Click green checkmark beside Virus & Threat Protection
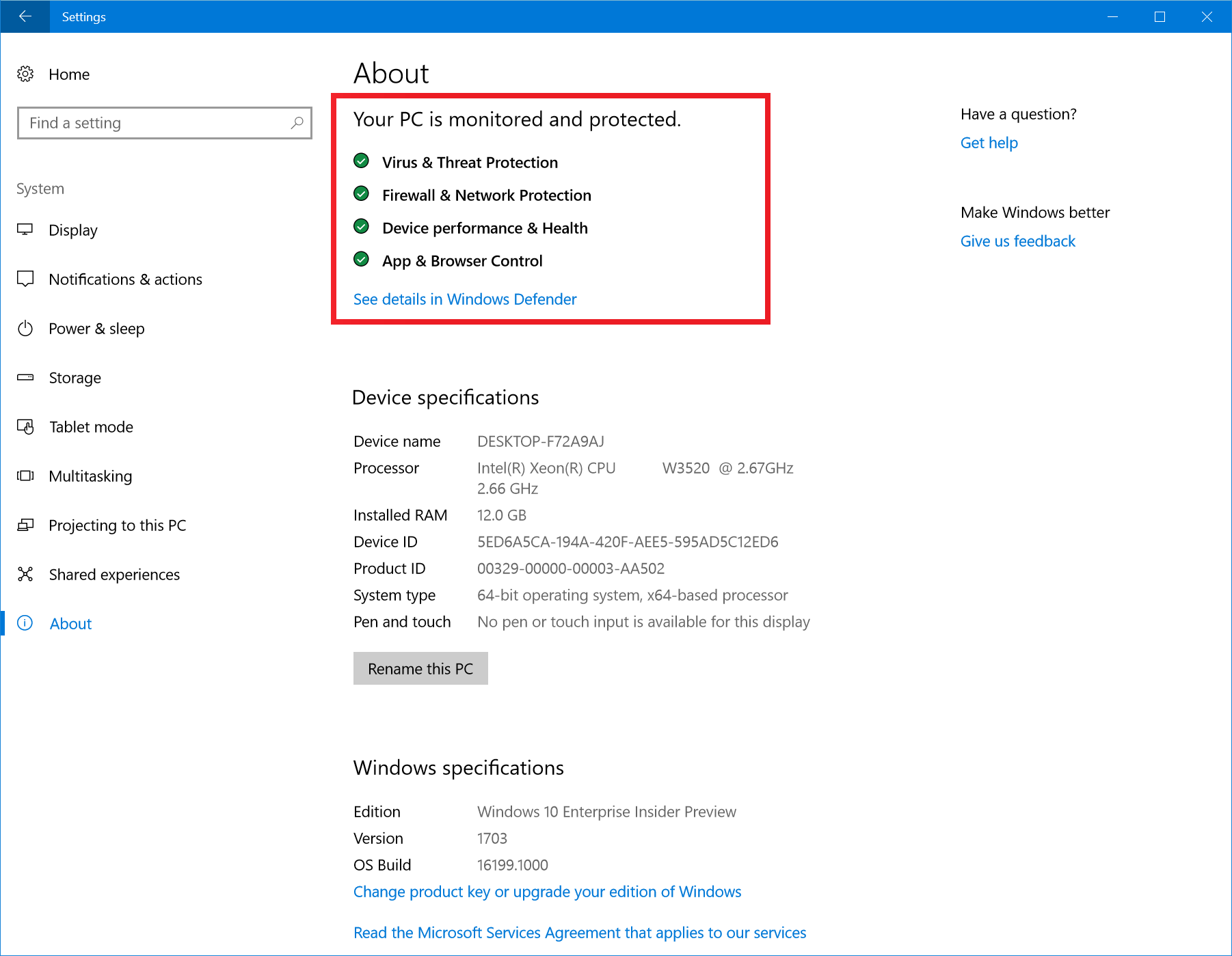The height and width of the screenshot is (956, 1232). click(362, 161)
